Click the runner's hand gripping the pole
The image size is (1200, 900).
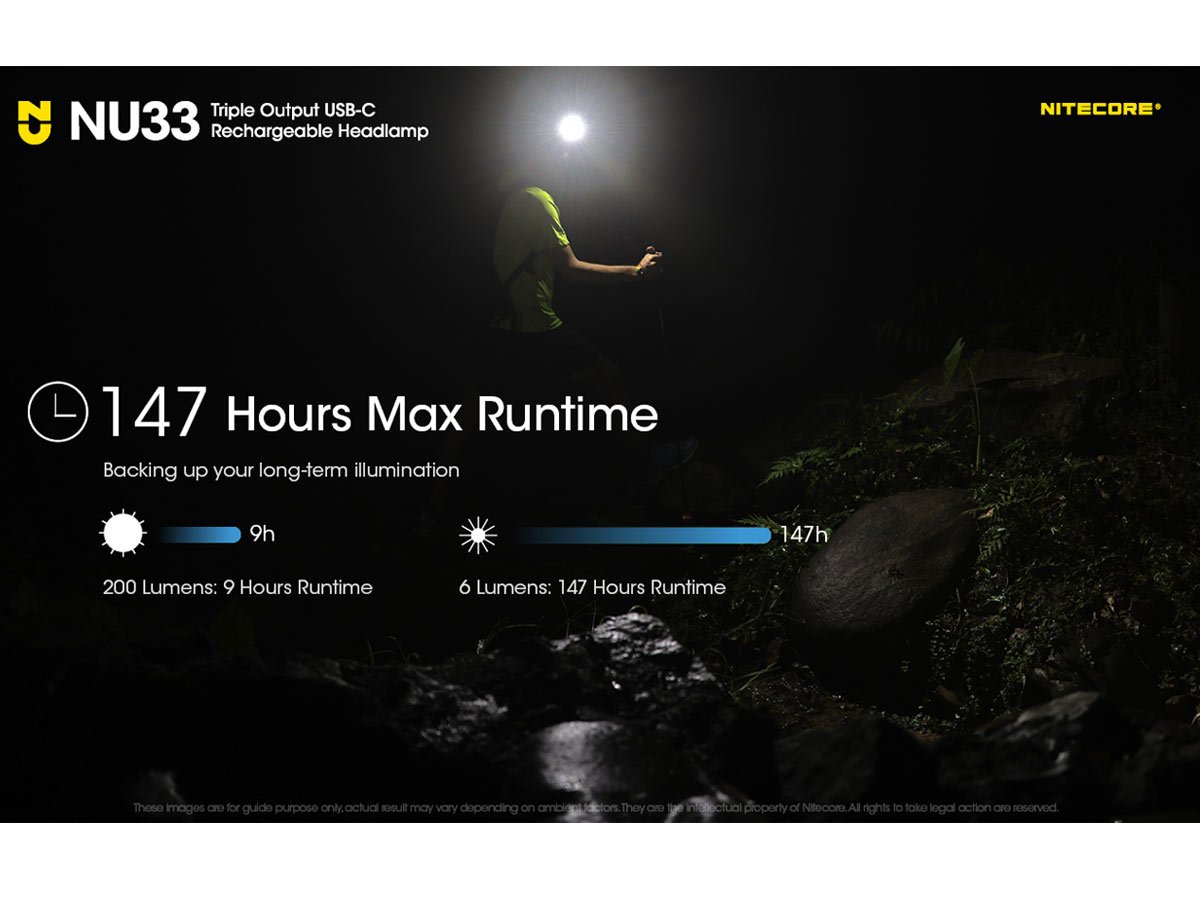coord(648,261)
